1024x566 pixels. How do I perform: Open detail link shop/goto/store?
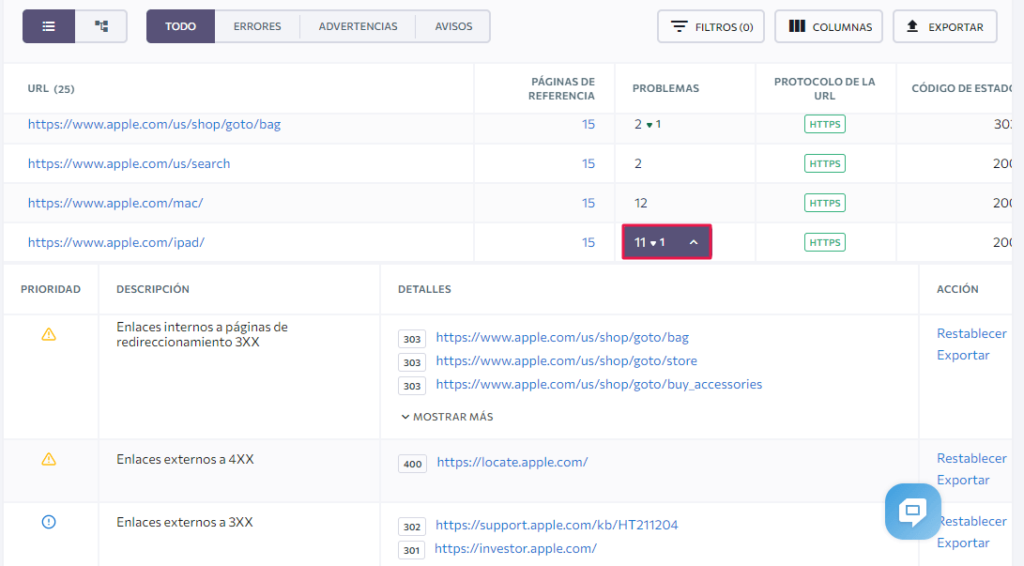[x=566, y=360]
